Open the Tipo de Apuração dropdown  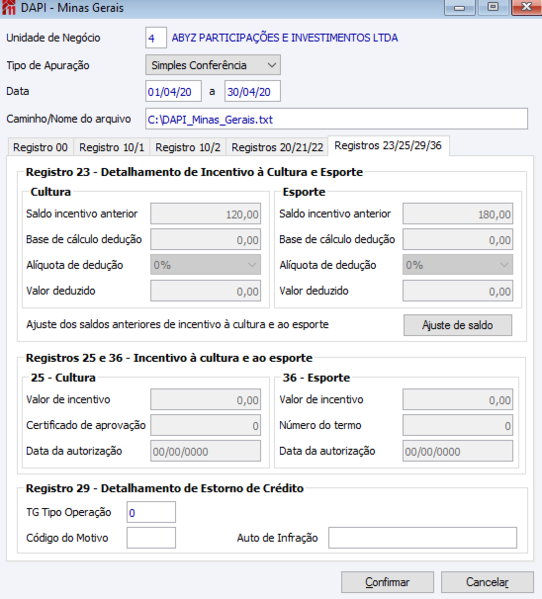tap(213, 65)
